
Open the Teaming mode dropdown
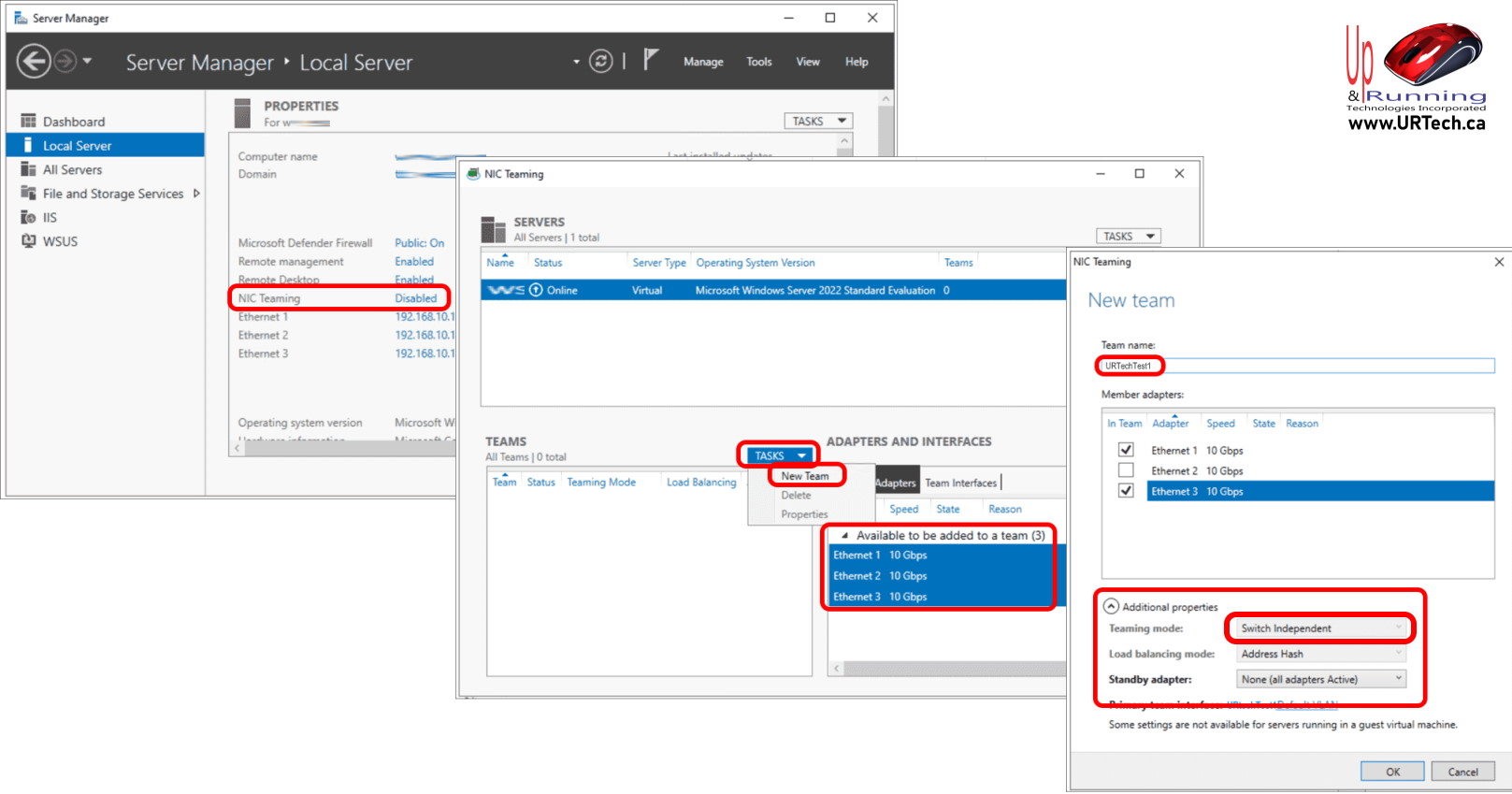coord(1319,628)
